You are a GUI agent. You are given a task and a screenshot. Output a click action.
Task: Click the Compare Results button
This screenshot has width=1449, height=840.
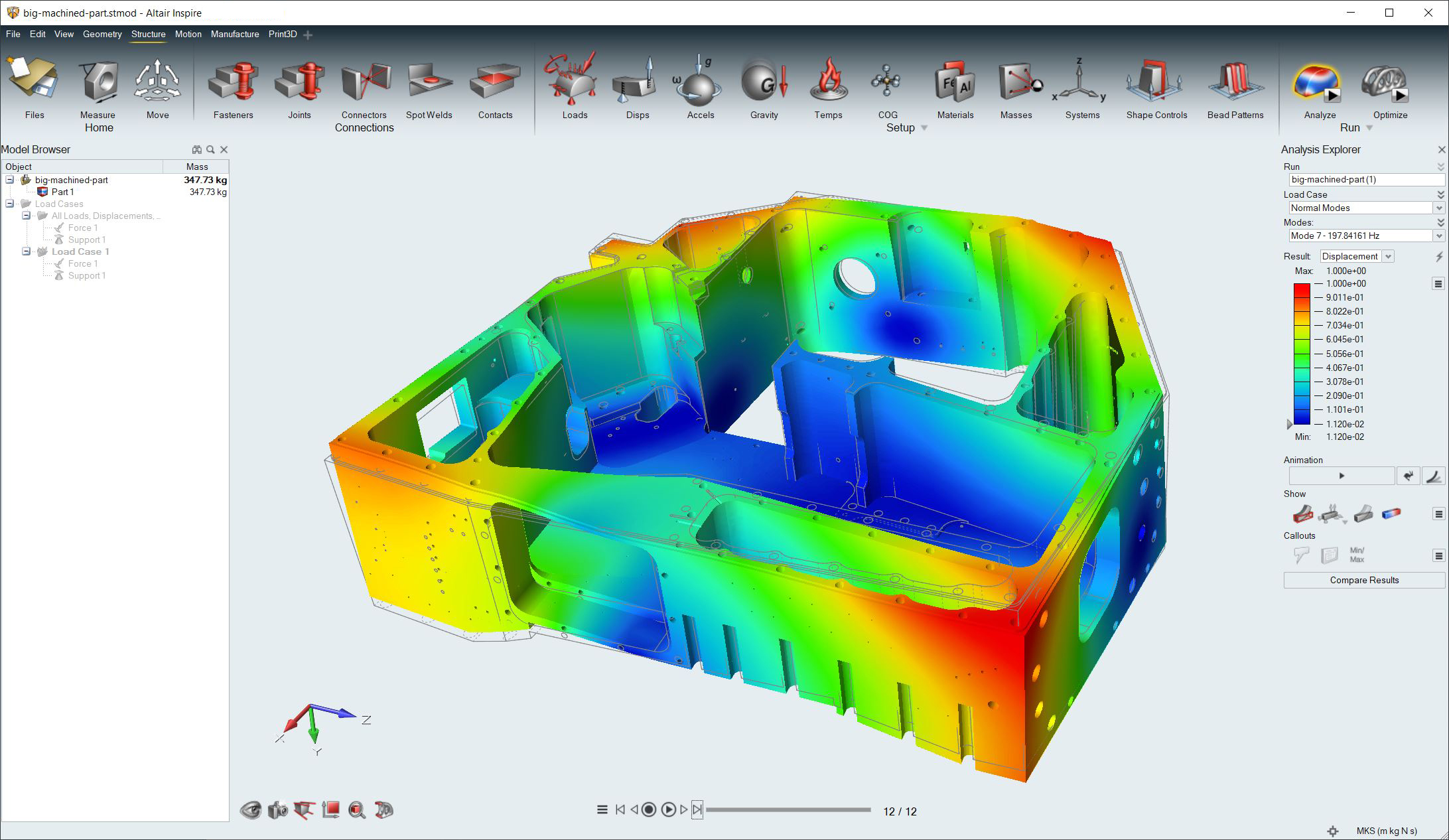click(1363, 580)
